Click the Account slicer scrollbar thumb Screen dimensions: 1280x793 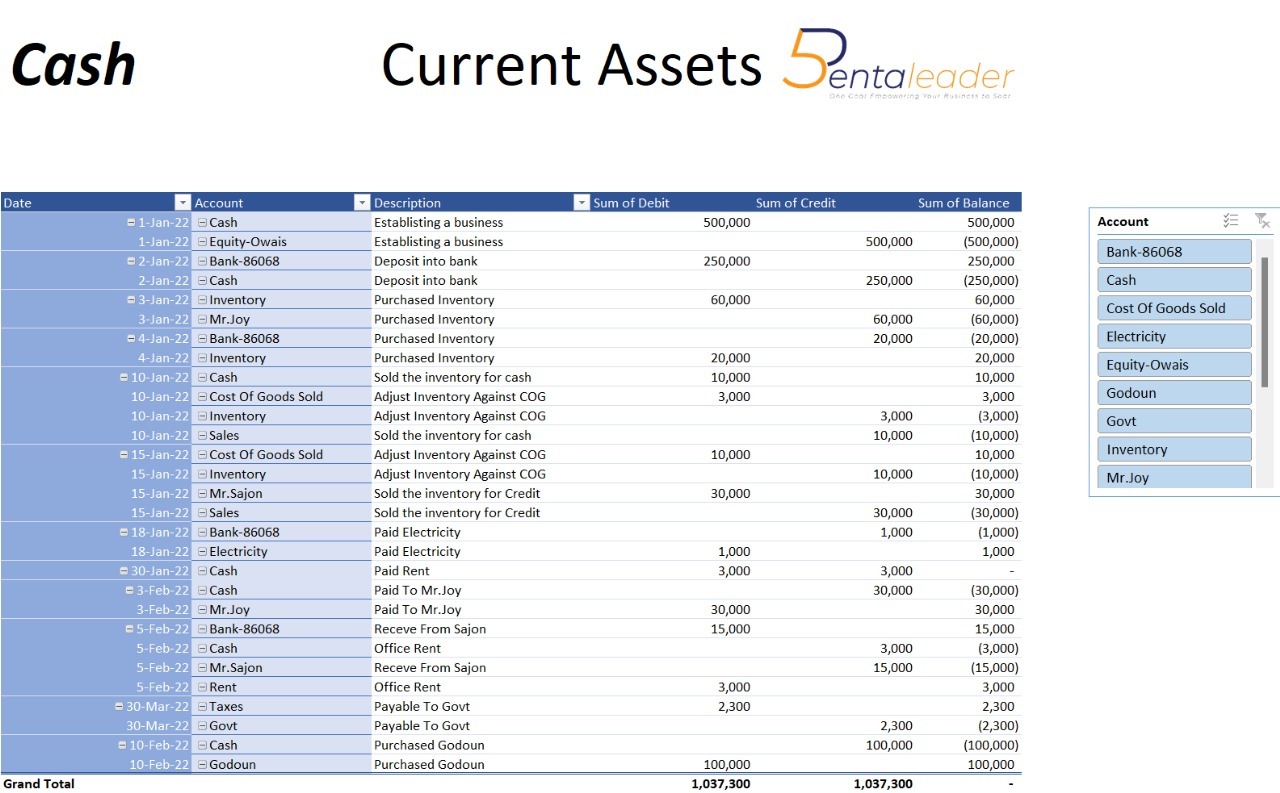(1265, 320)
